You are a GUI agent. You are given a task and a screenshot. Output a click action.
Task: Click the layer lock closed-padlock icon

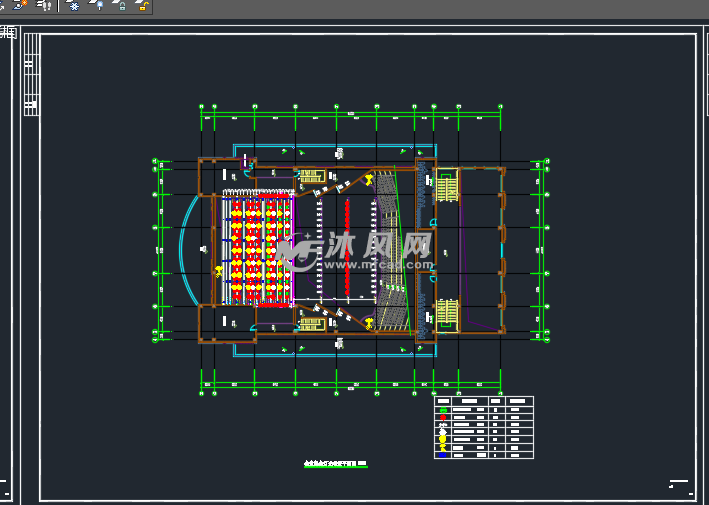(x=120, y=6)
